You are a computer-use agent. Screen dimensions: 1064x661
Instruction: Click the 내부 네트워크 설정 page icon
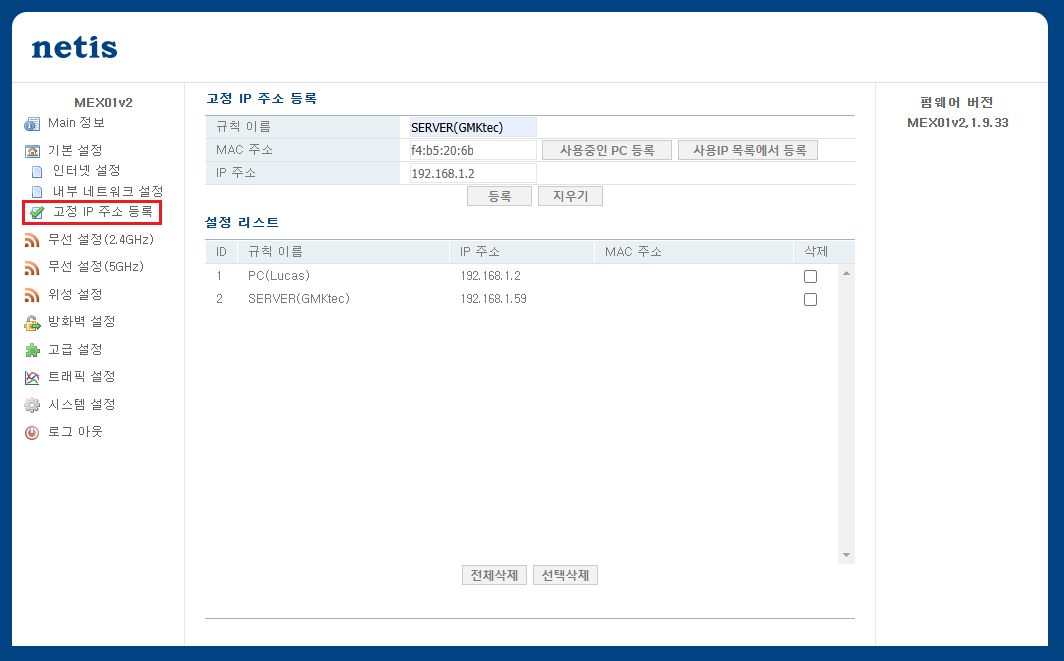coord(37,192)
